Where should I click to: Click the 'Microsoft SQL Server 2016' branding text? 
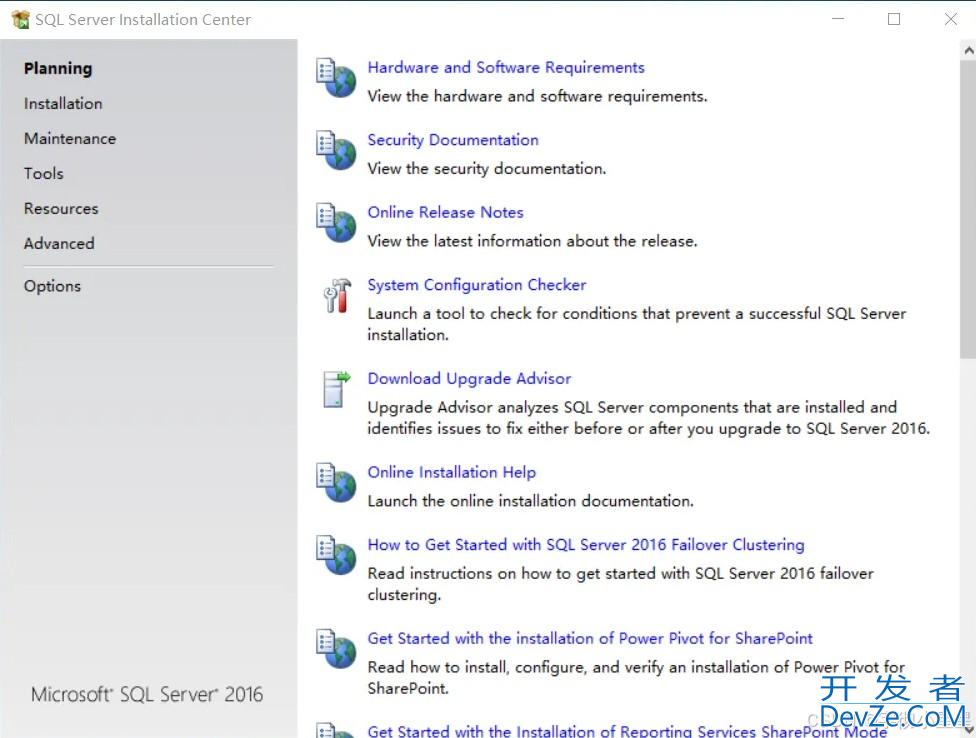[147, 694]
